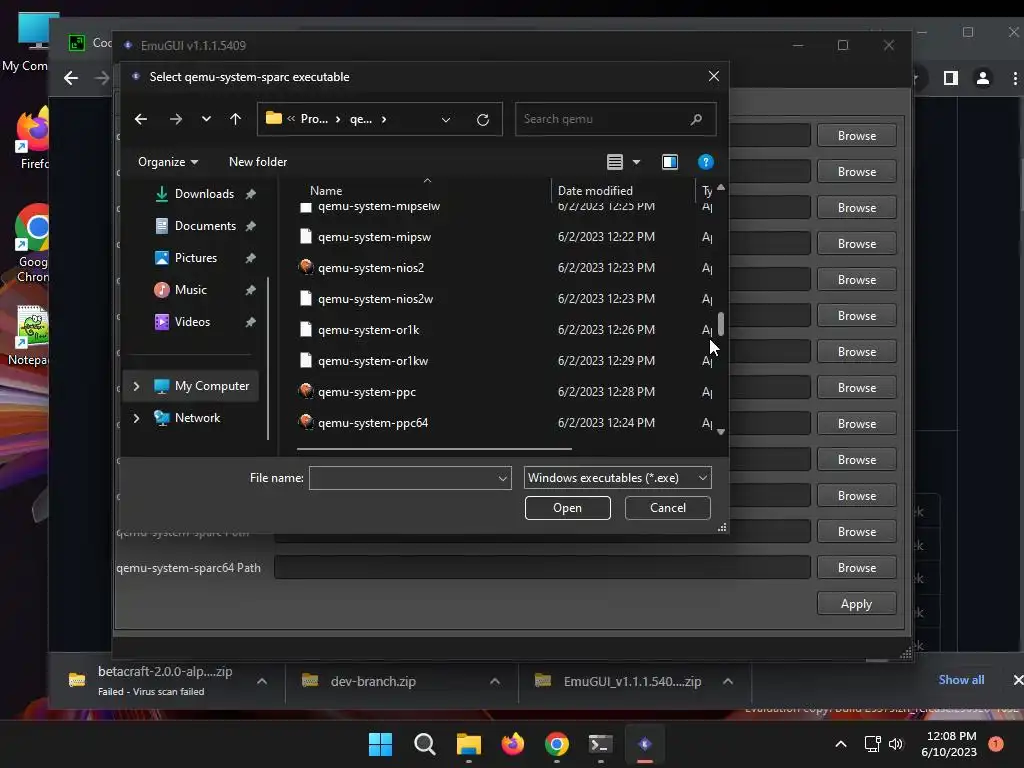
Task: Pin toggle next to Downloads folder
Action: 250,194
